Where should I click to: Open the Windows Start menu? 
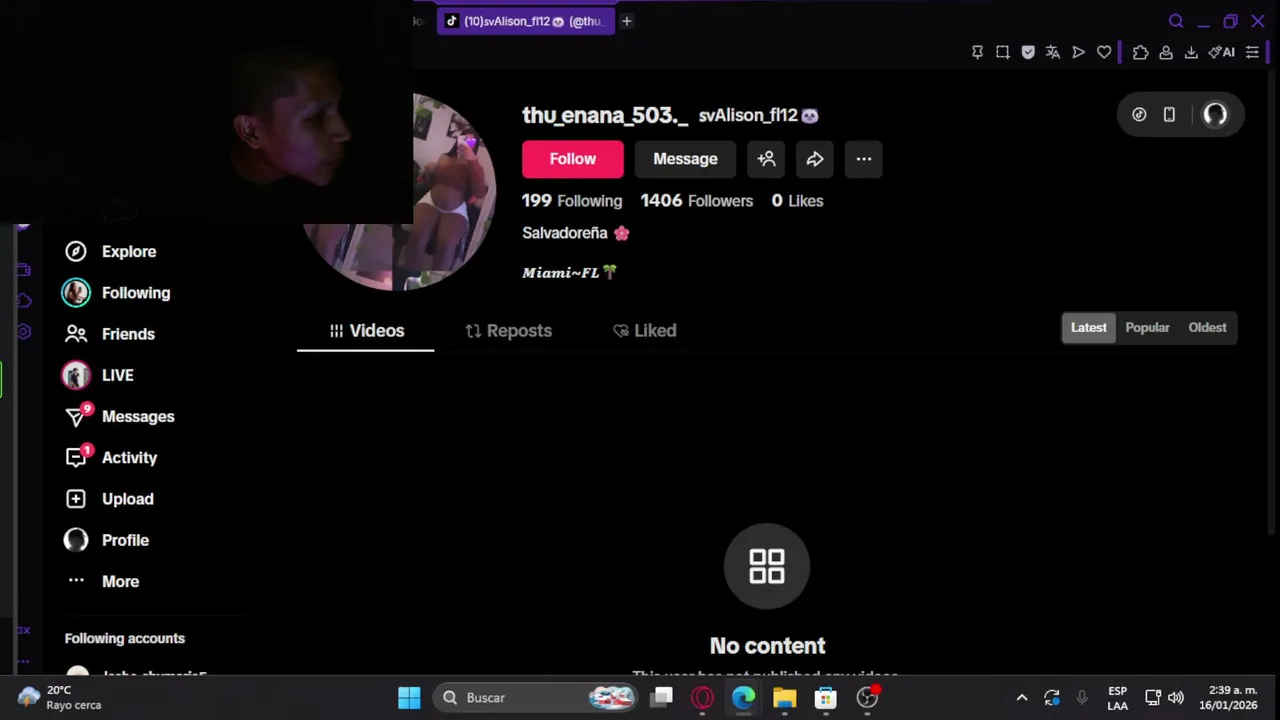409,698
